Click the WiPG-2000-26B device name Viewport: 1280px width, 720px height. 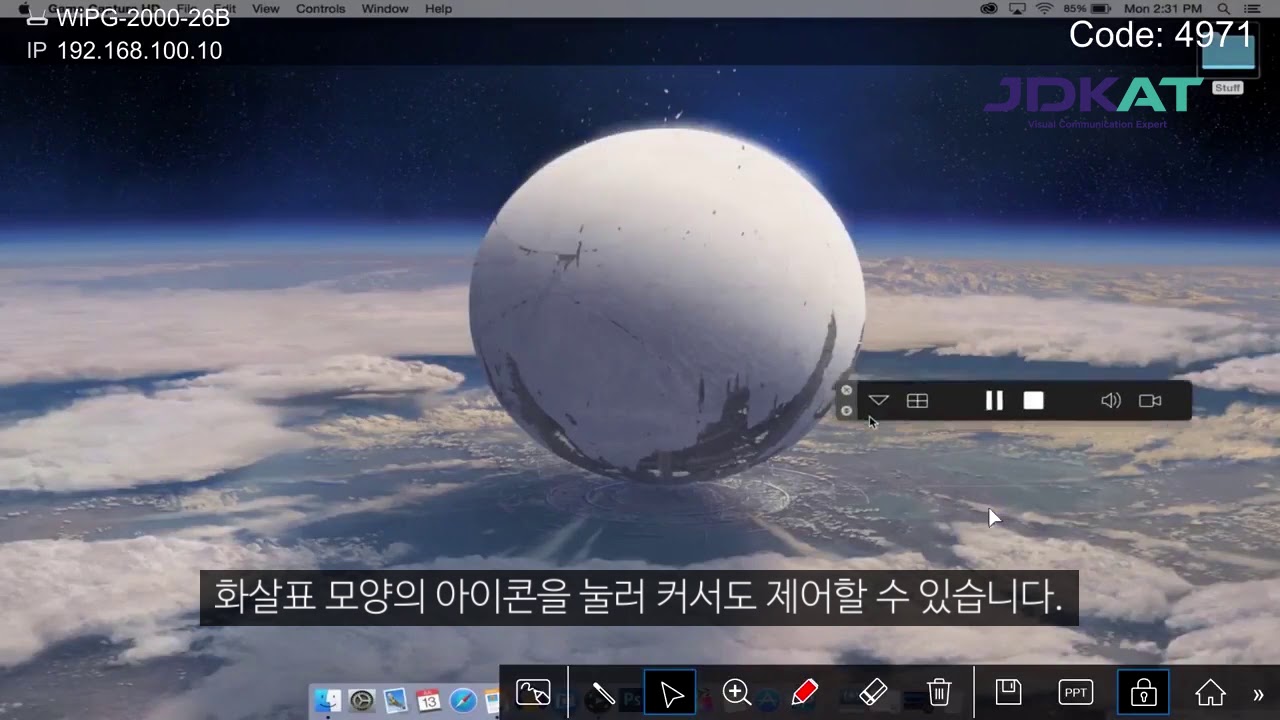tap(143, 19)
